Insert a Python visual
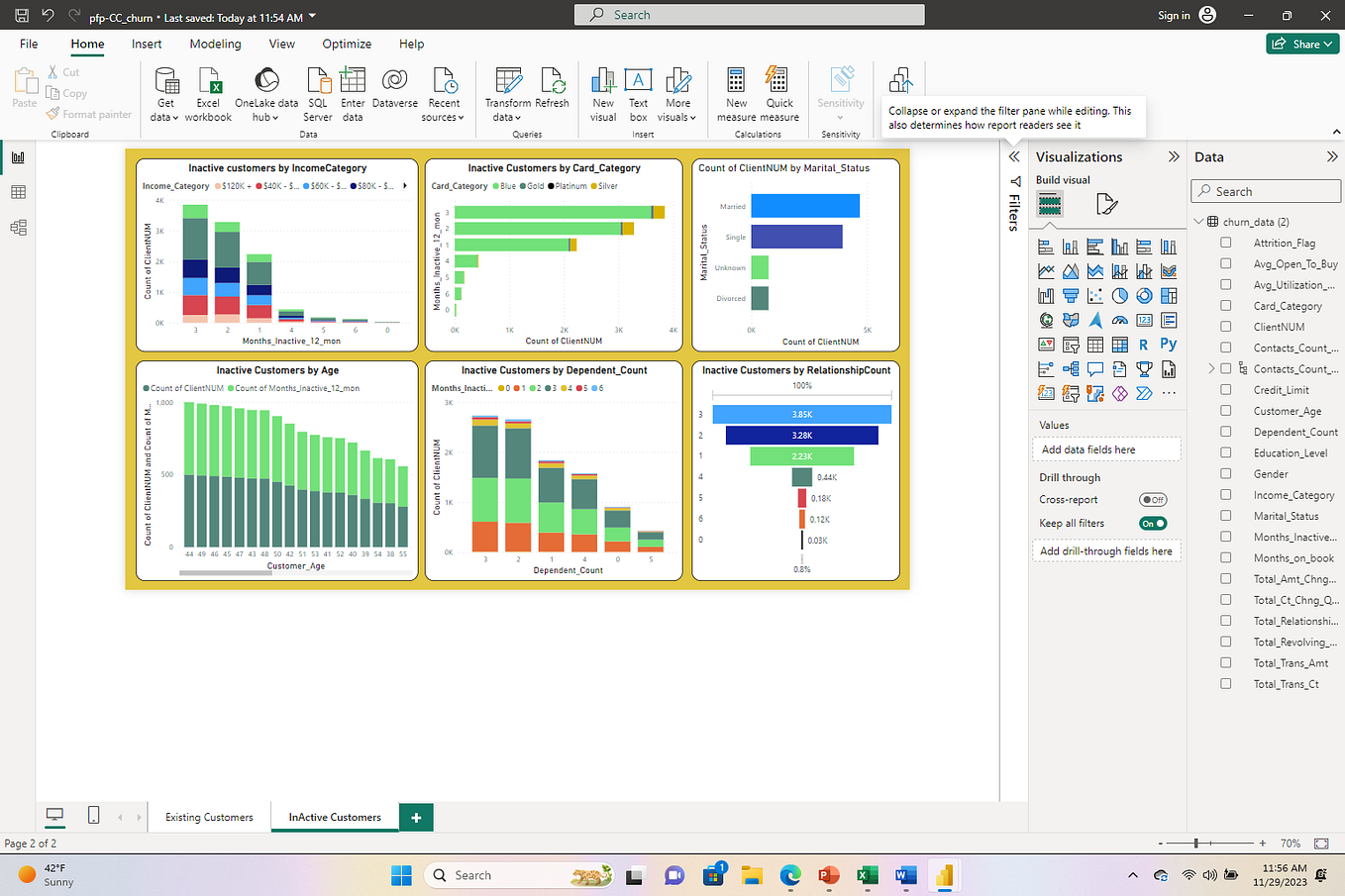Image resolution: width=1345 pixels, height=896 pixels. point(1168,344)
